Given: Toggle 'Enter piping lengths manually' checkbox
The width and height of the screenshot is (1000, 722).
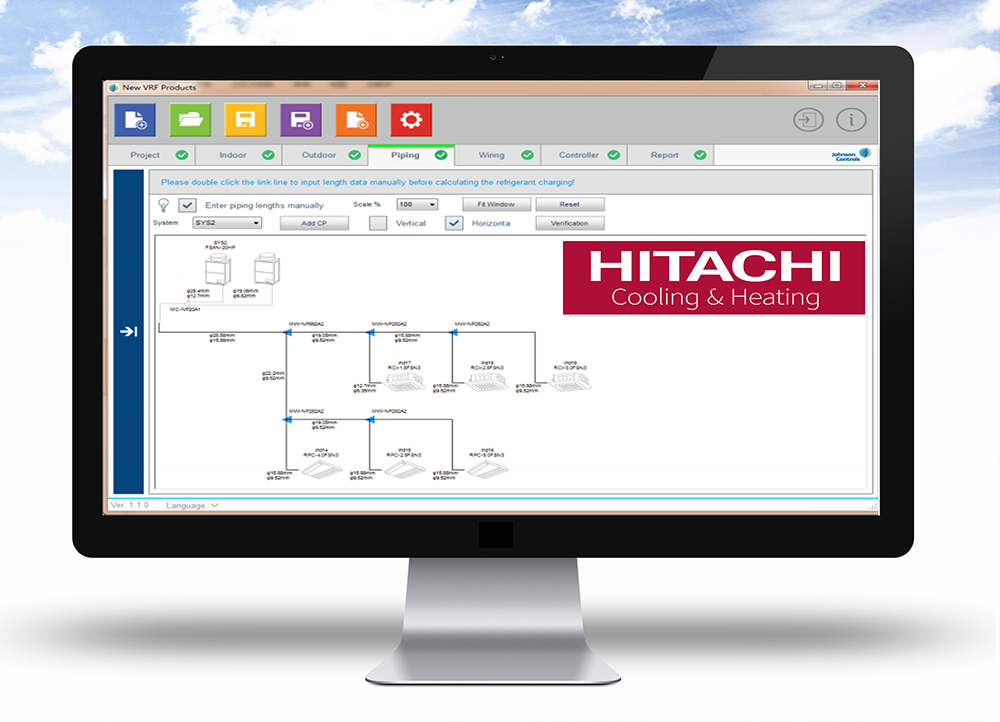Looking at the screenshot, I should [187, 205].
